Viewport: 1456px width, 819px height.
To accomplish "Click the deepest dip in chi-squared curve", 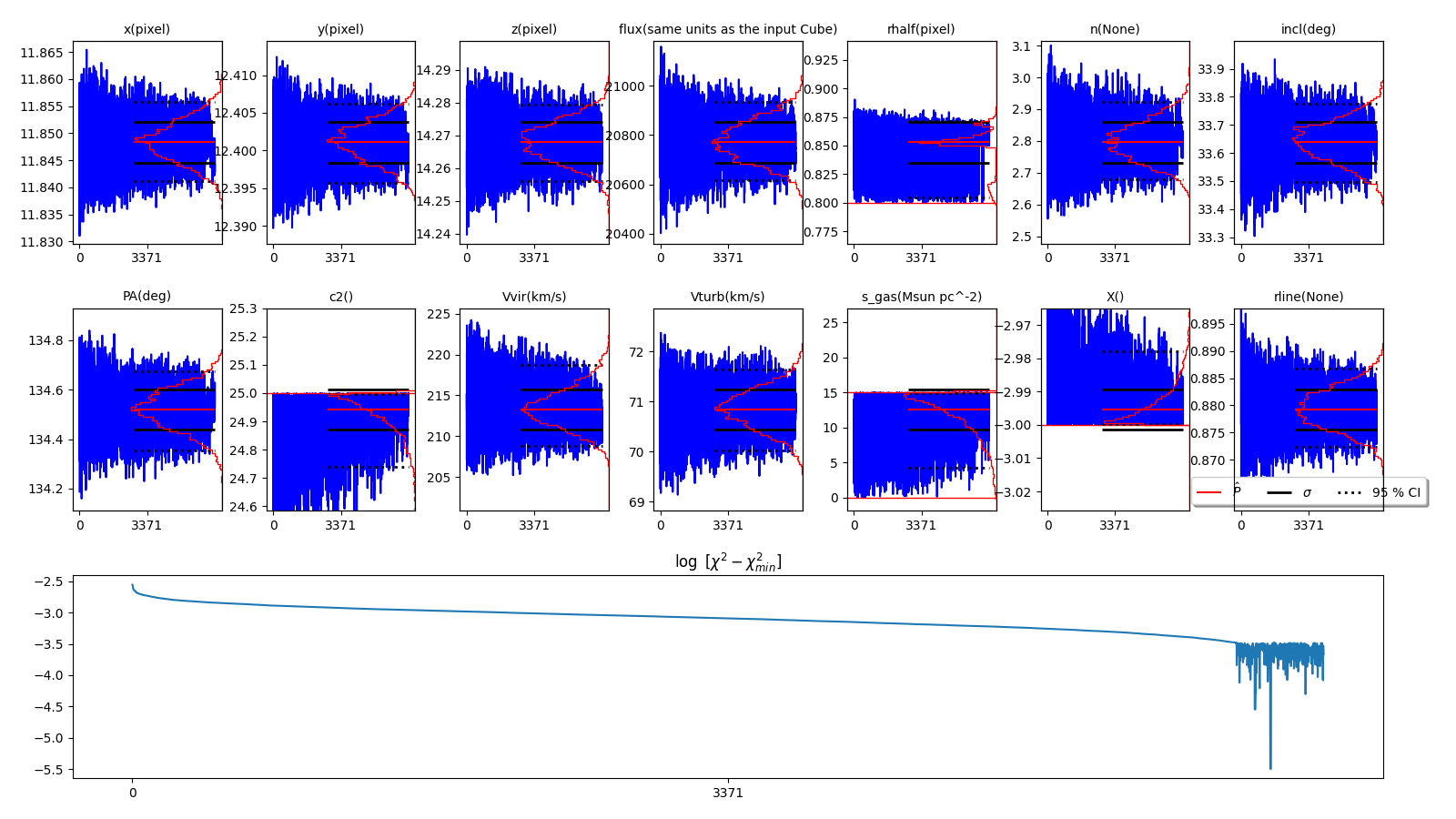I will coord(1270,766).
